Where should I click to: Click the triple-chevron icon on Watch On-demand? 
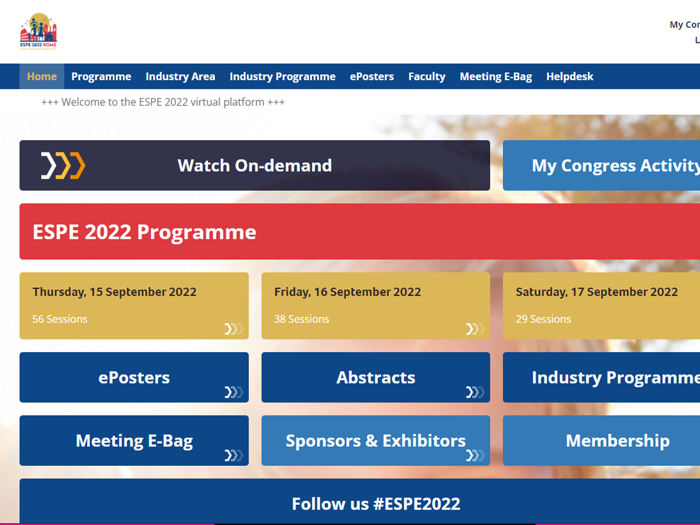(63, 166)
